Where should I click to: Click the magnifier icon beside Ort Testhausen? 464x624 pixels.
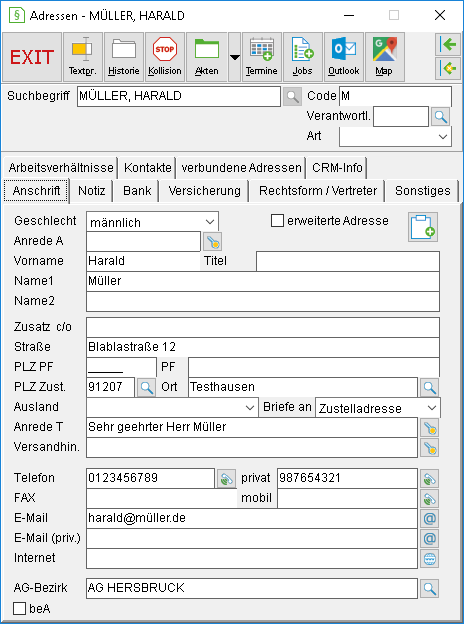(x=429, y=388)
